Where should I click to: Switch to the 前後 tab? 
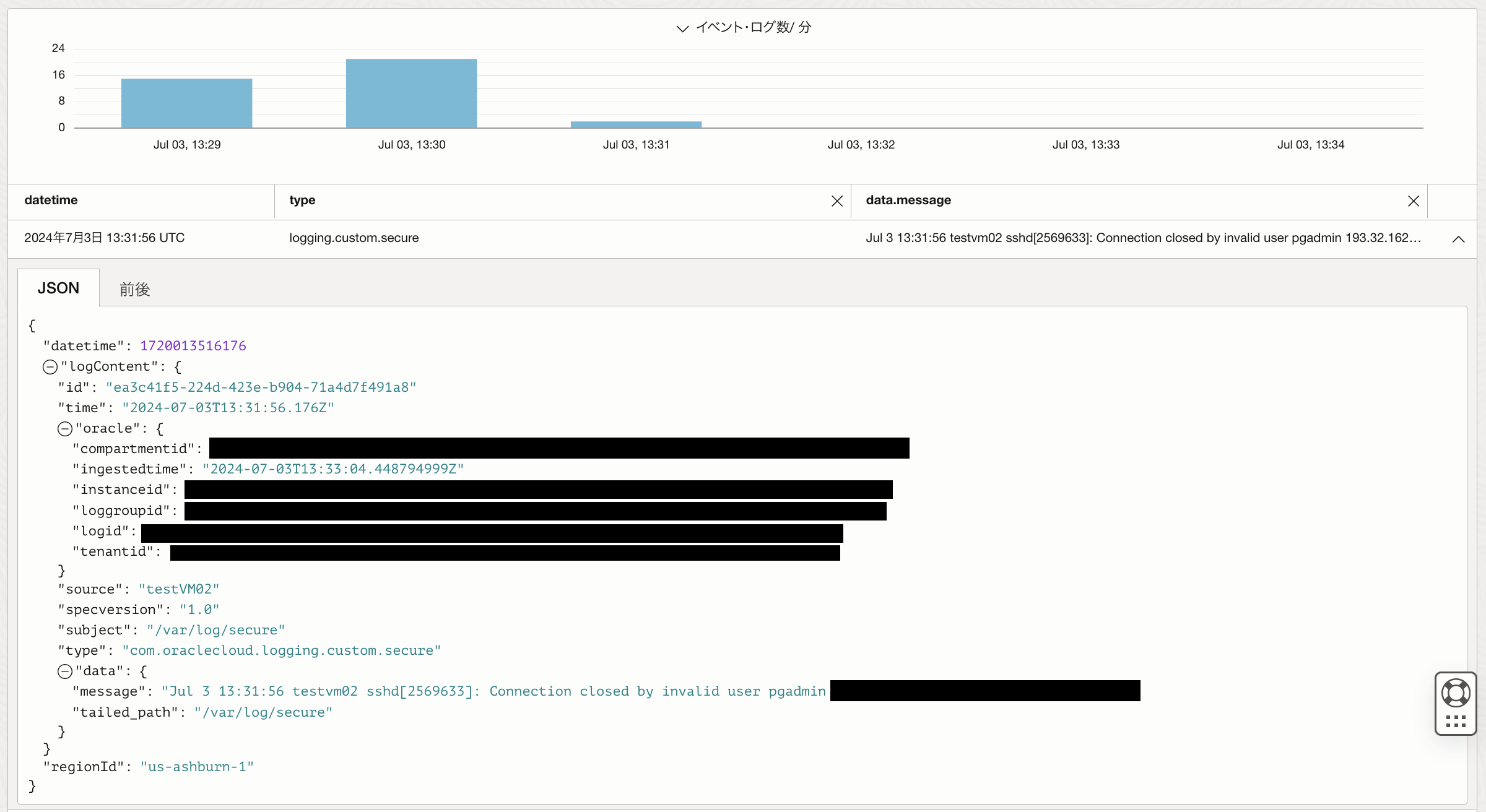(134, 289)
